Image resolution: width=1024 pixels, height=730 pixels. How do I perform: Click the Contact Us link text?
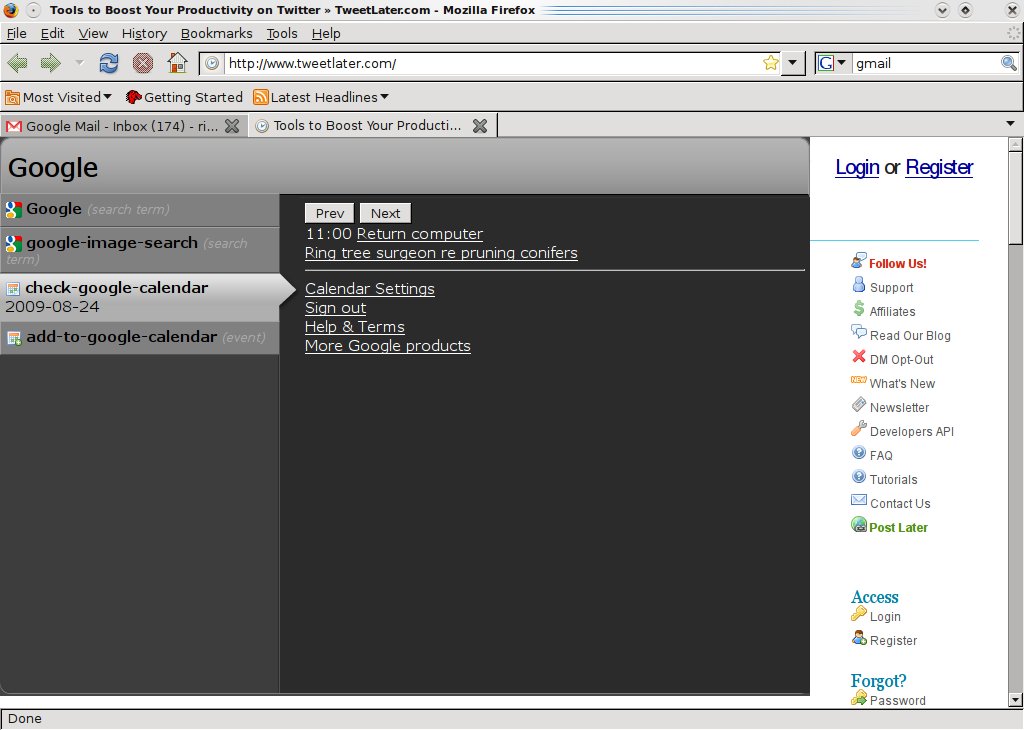[900, 503]
